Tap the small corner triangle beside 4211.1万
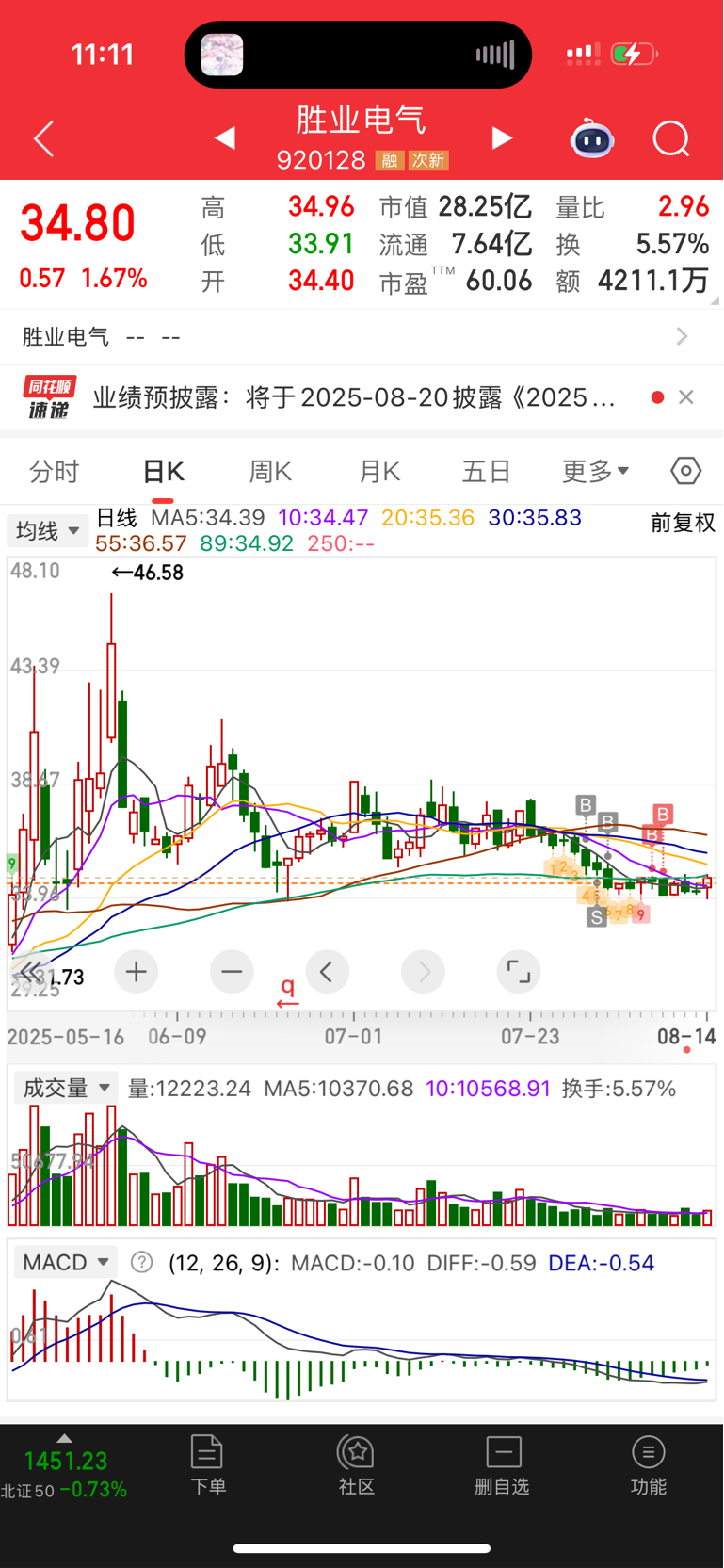 (x=715, y=300)
